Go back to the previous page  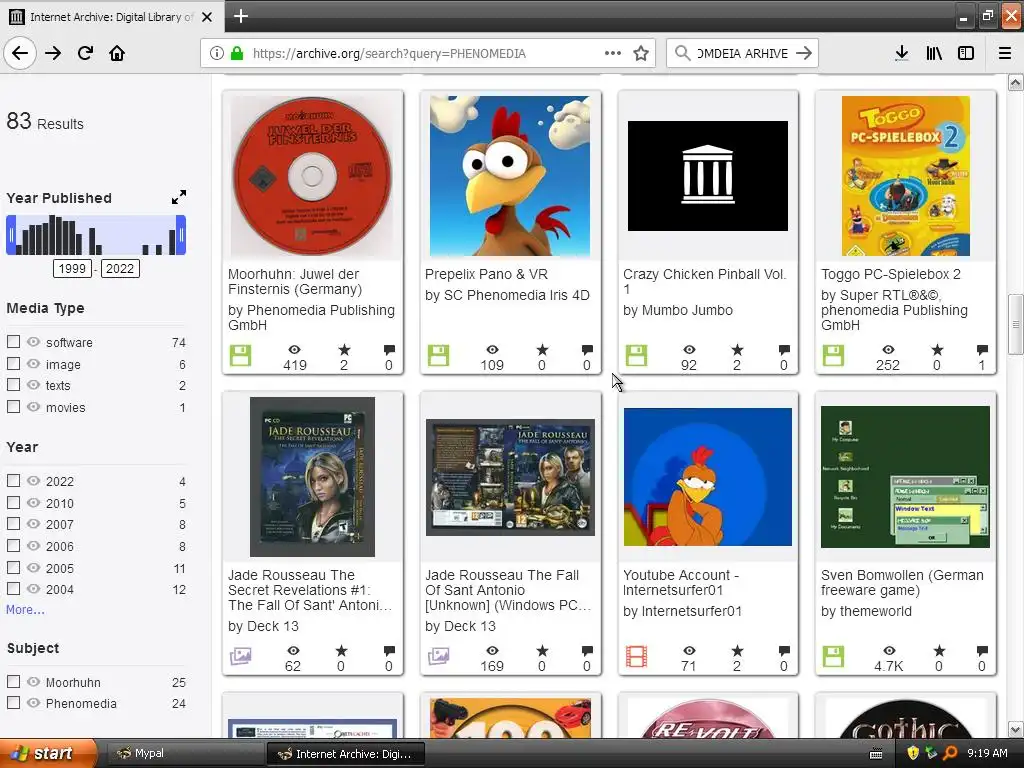coord(20,53)
